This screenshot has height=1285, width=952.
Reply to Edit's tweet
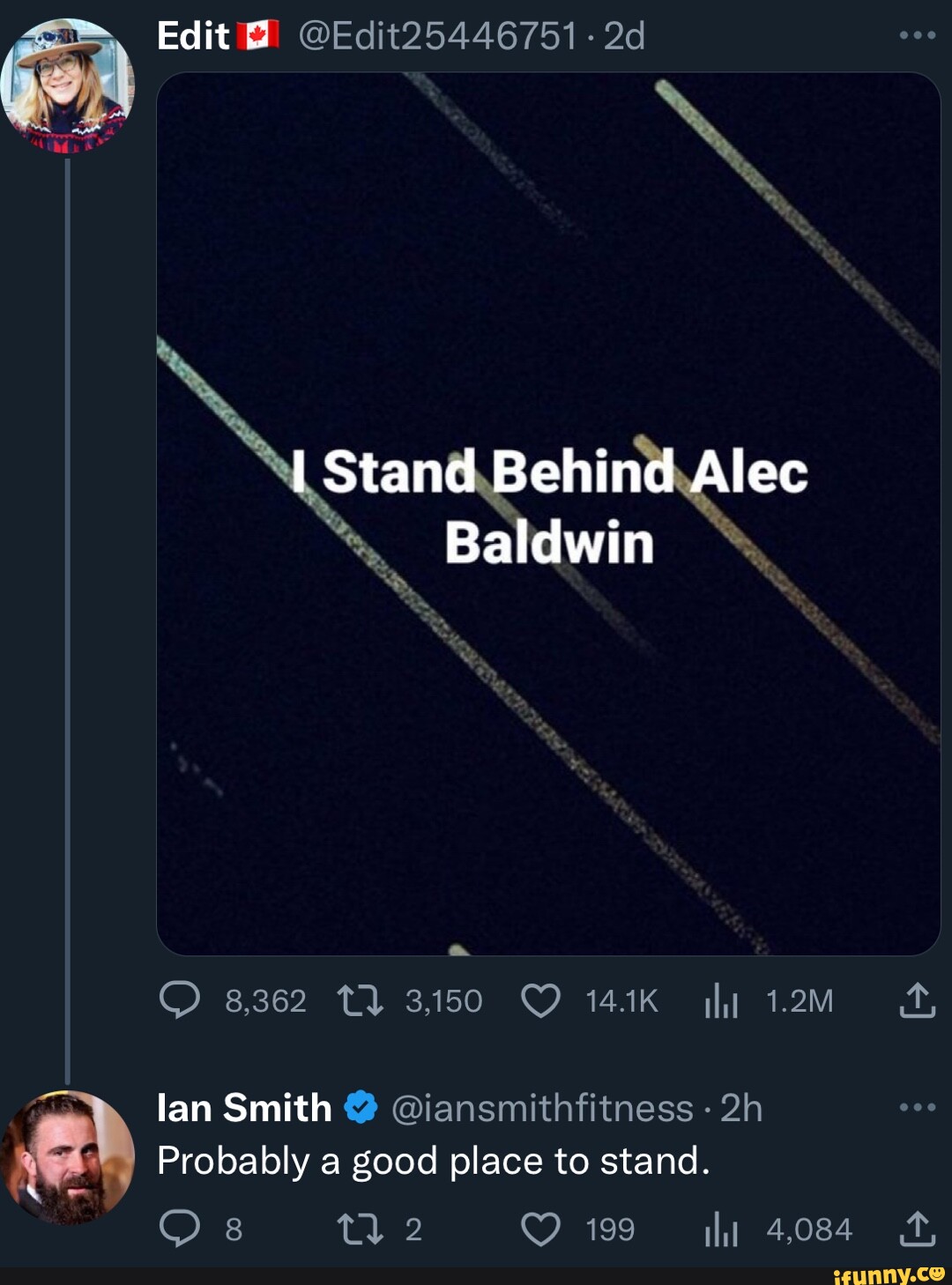[x=182, y=999]
